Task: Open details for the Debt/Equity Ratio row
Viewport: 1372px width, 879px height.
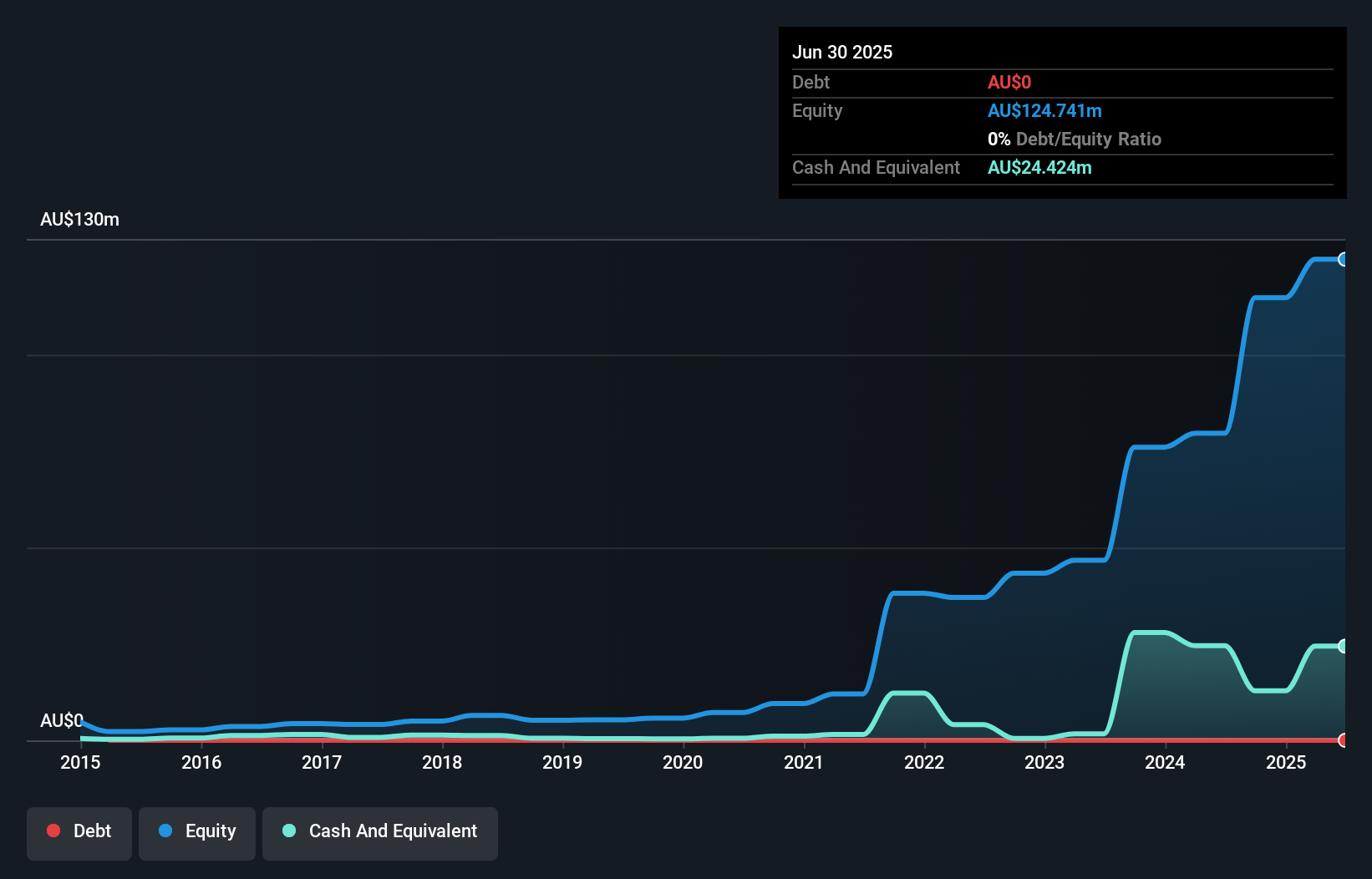Action: coord(1075,139)
